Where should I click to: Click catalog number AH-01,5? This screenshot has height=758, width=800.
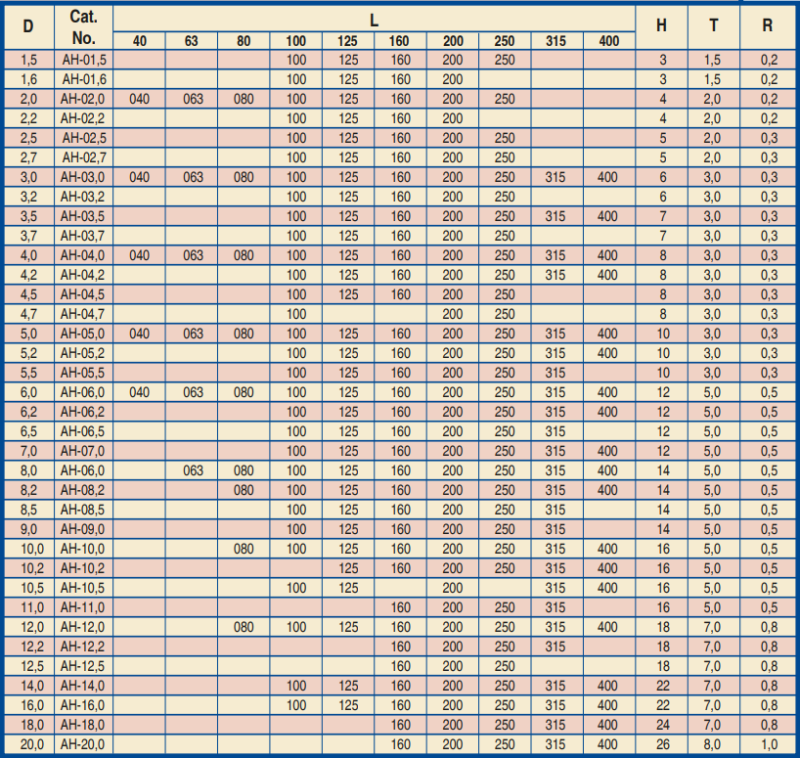pyautogui.click(x=83, y=61)
